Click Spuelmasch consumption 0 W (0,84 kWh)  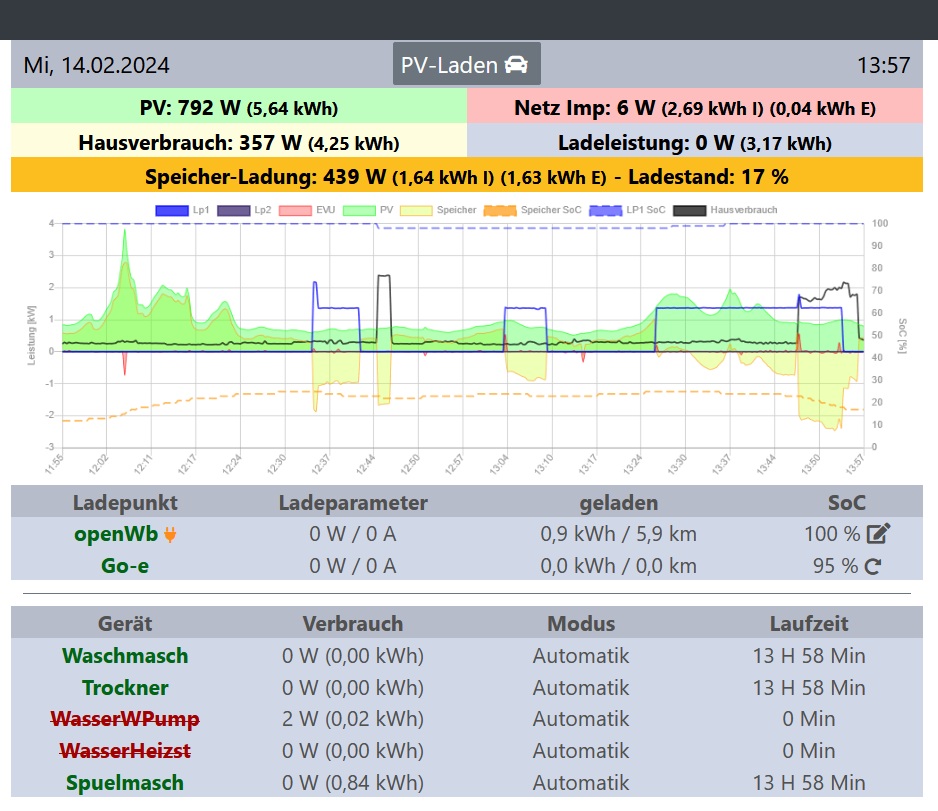(353, 783)
